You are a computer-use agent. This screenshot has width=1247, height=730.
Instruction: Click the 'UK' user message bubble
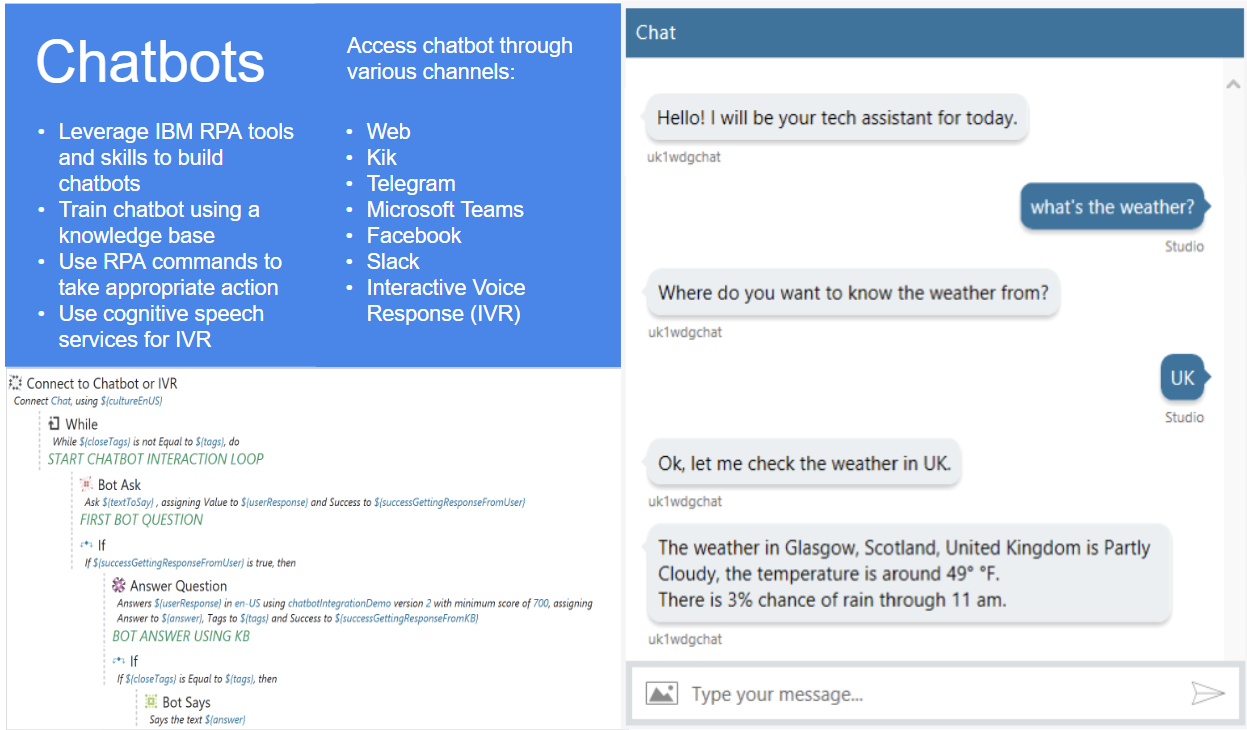point(1182,378)
